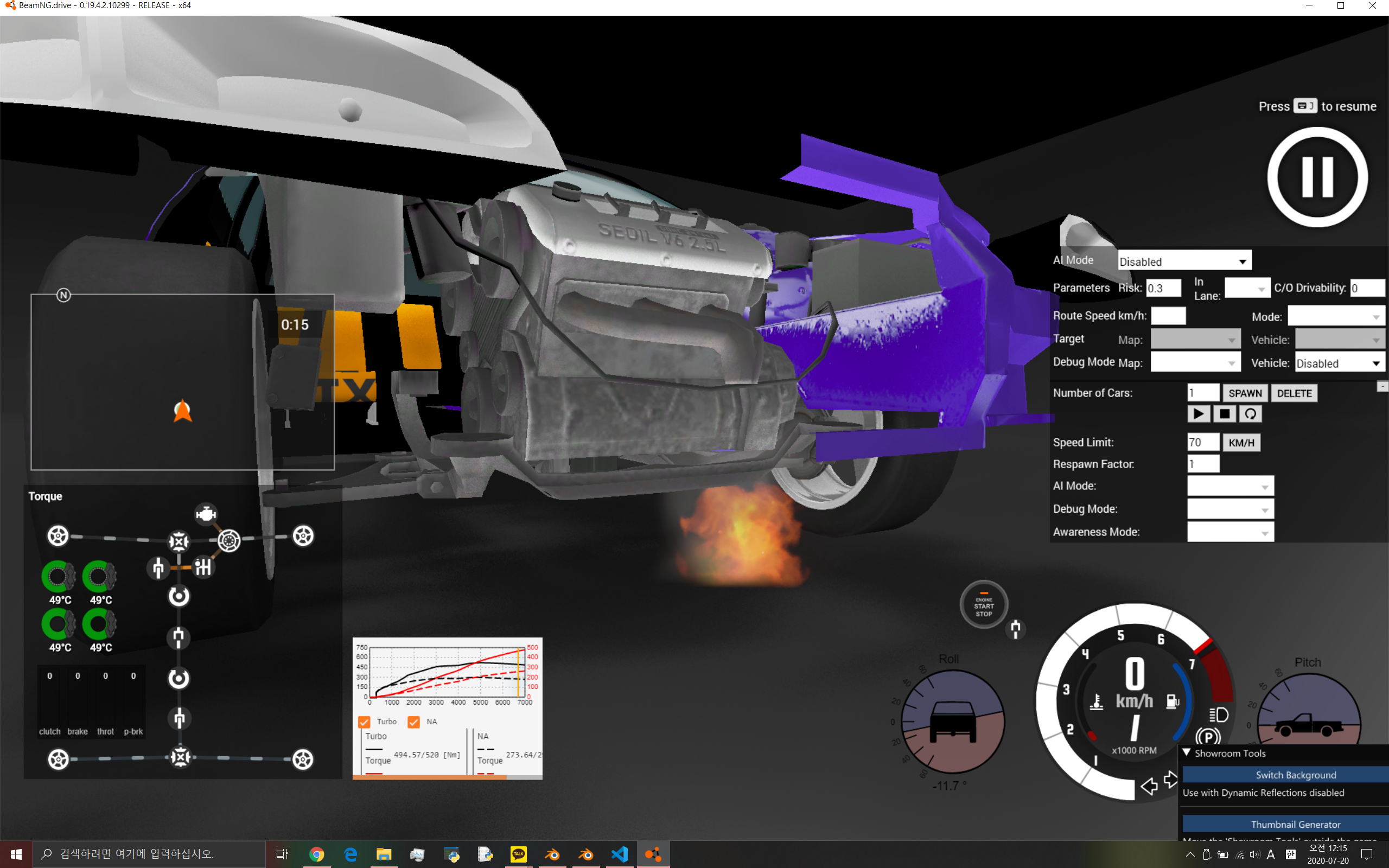Click the Risk input field
Viewport: 1389px width, 868px height.
pos(1163,288)
